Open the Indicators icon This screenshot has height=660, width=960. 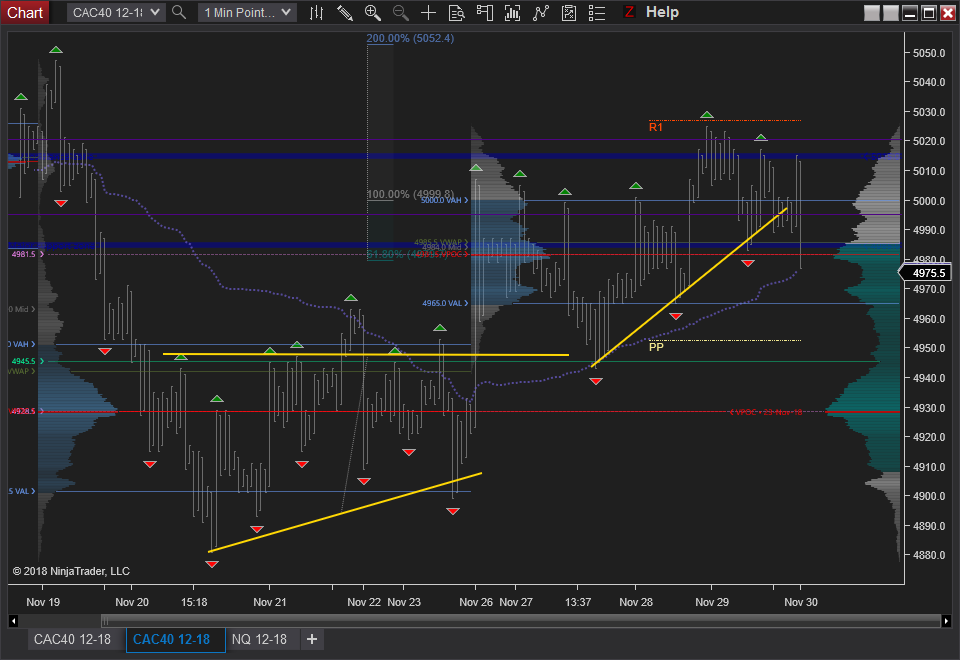541,13
